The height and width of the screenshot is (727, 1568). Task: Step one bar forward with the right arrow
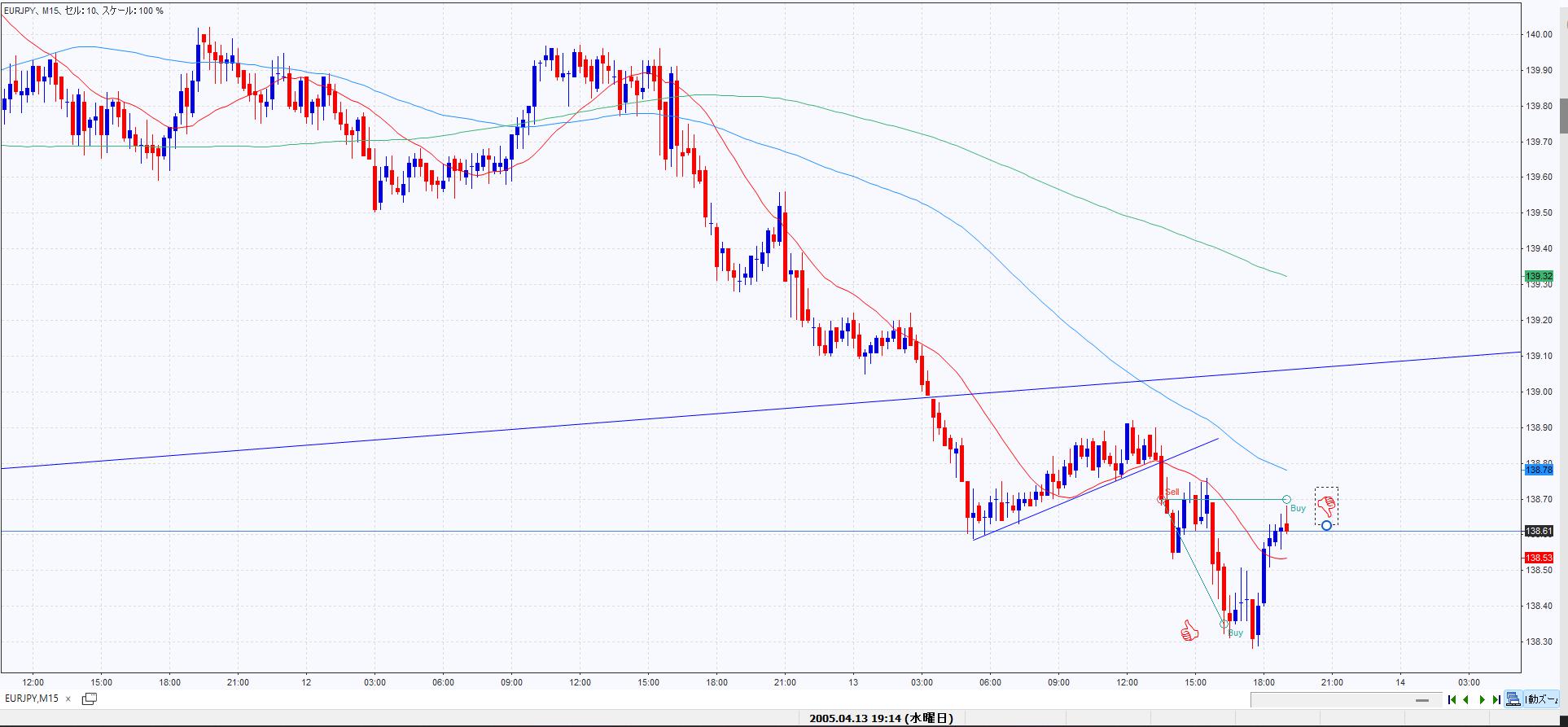pyautogui.click(x=1482, y=699)
